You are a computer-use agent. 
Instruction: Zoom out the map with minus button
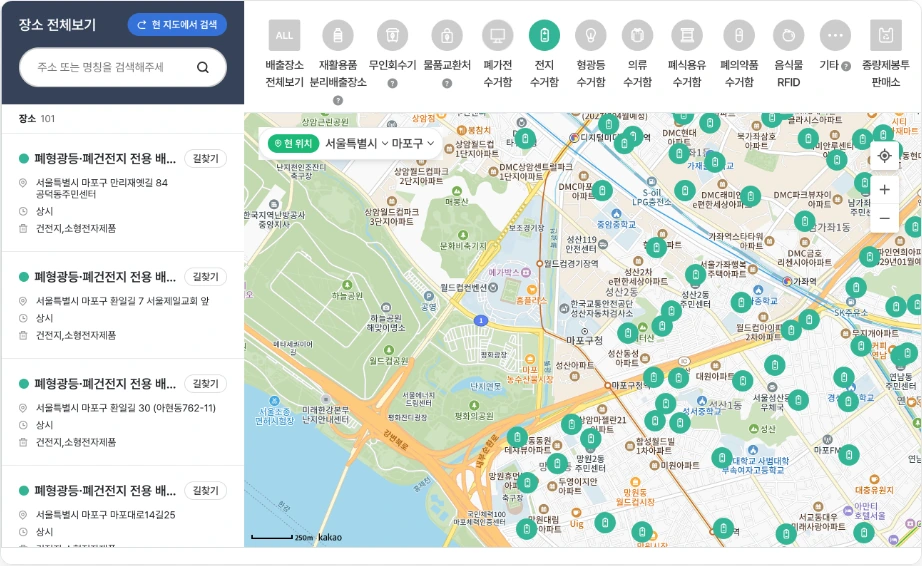coord(884,218)
